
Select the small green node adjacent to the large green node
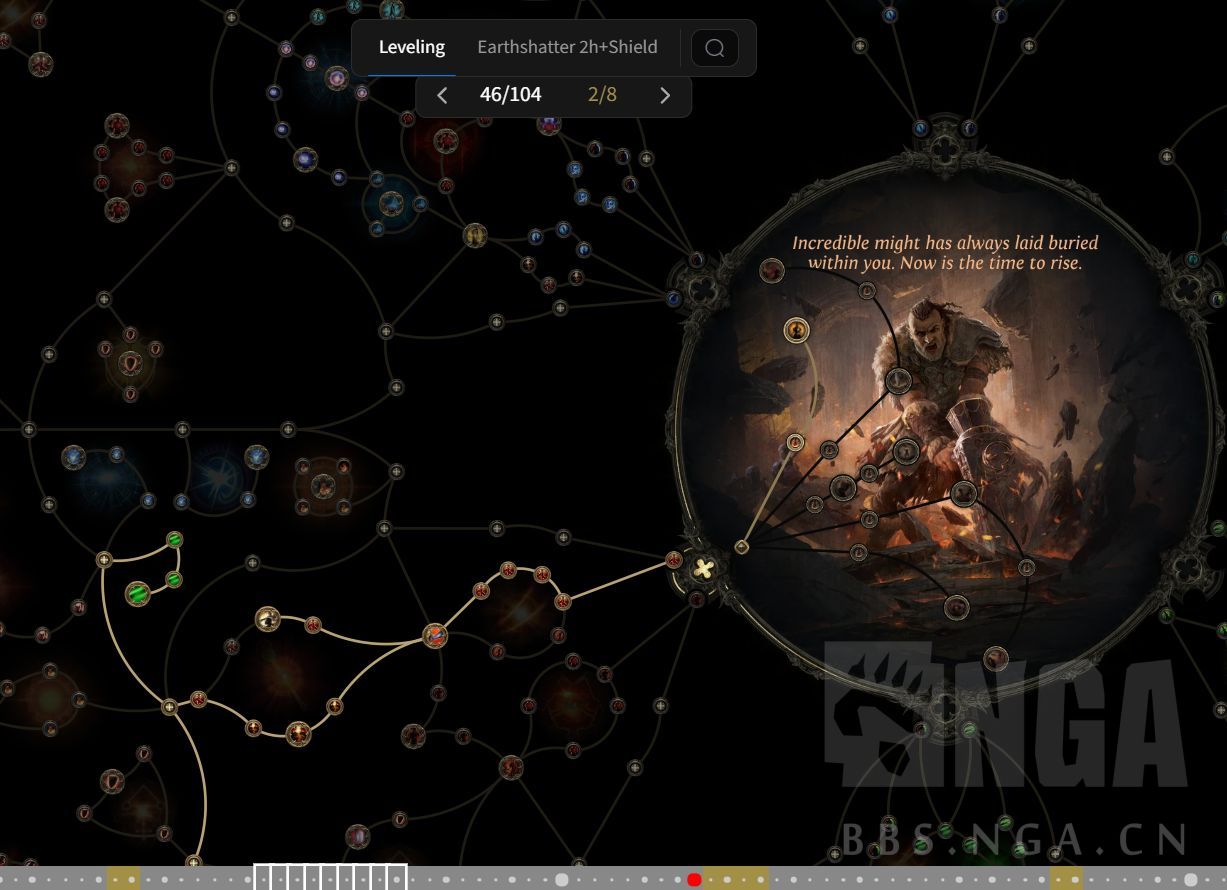pyautogui.click(x=173, y=579)
